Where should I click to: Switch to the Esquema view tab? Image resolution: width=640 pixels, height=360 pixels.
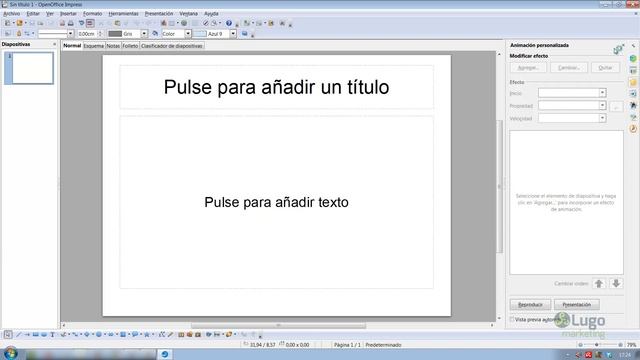pyautogui.click(x=93, y=46)
